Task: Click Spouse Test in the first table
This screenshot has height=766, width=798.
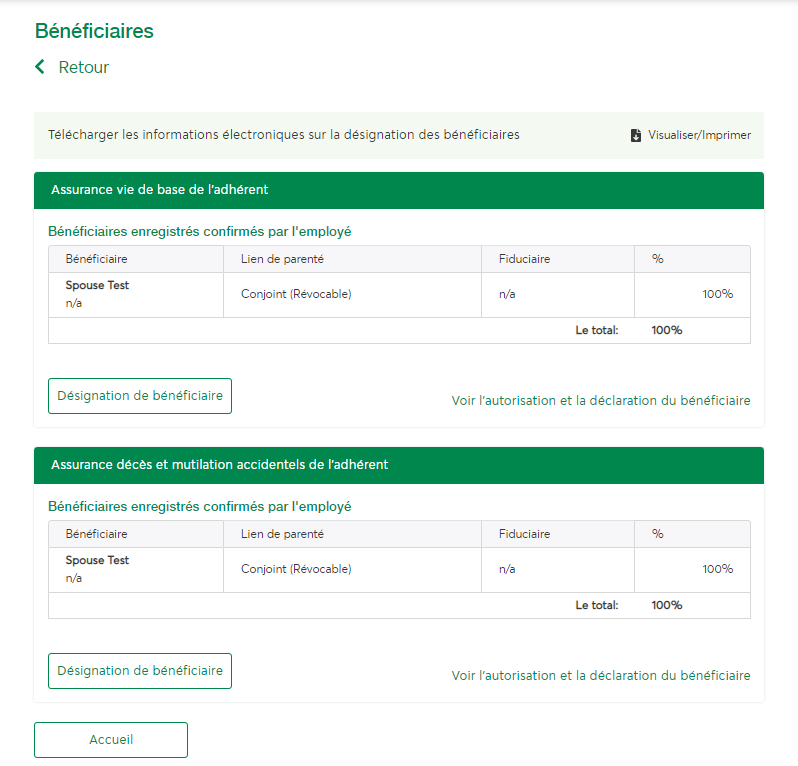Action: pos(97,285)
